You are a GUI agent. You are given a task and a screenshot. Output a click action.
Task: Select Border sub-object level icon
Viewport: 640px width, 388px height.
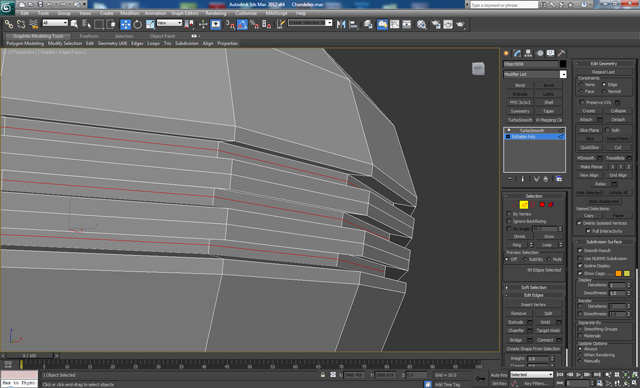533,204
